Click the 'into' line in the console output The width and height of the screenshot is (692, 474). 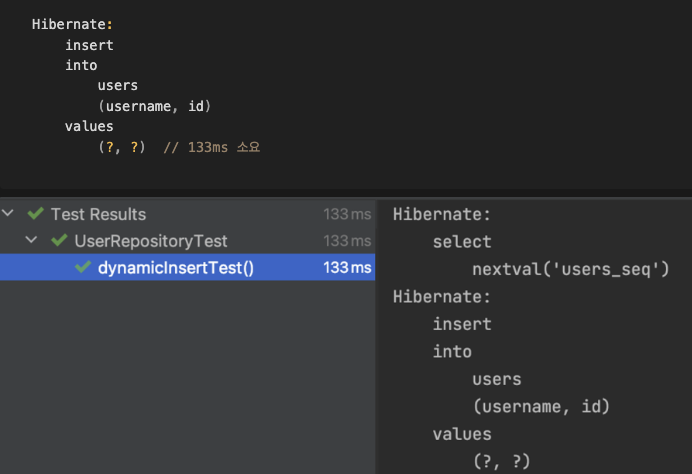[452, 352]
